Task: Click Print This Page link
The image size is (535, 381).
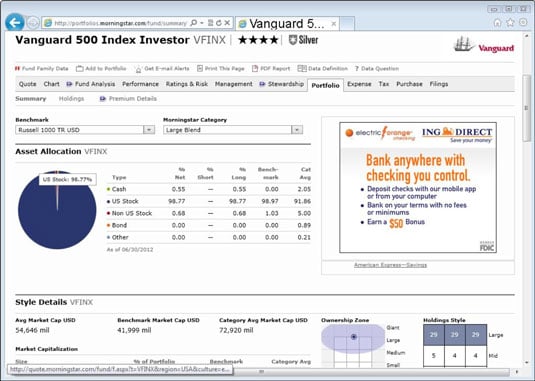Action: [x=221, y=69]
